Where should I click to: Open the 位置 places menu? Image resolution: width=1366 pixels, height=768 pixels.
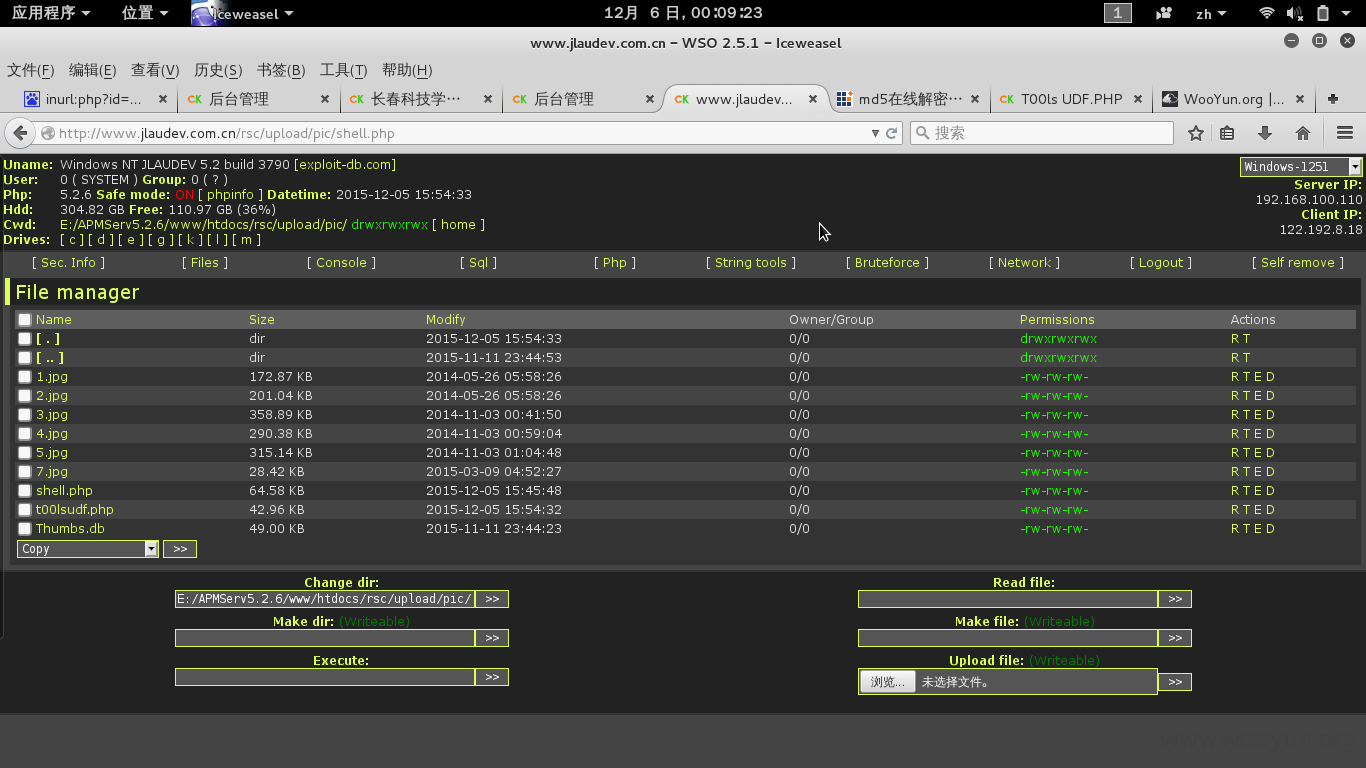point(145,13)
